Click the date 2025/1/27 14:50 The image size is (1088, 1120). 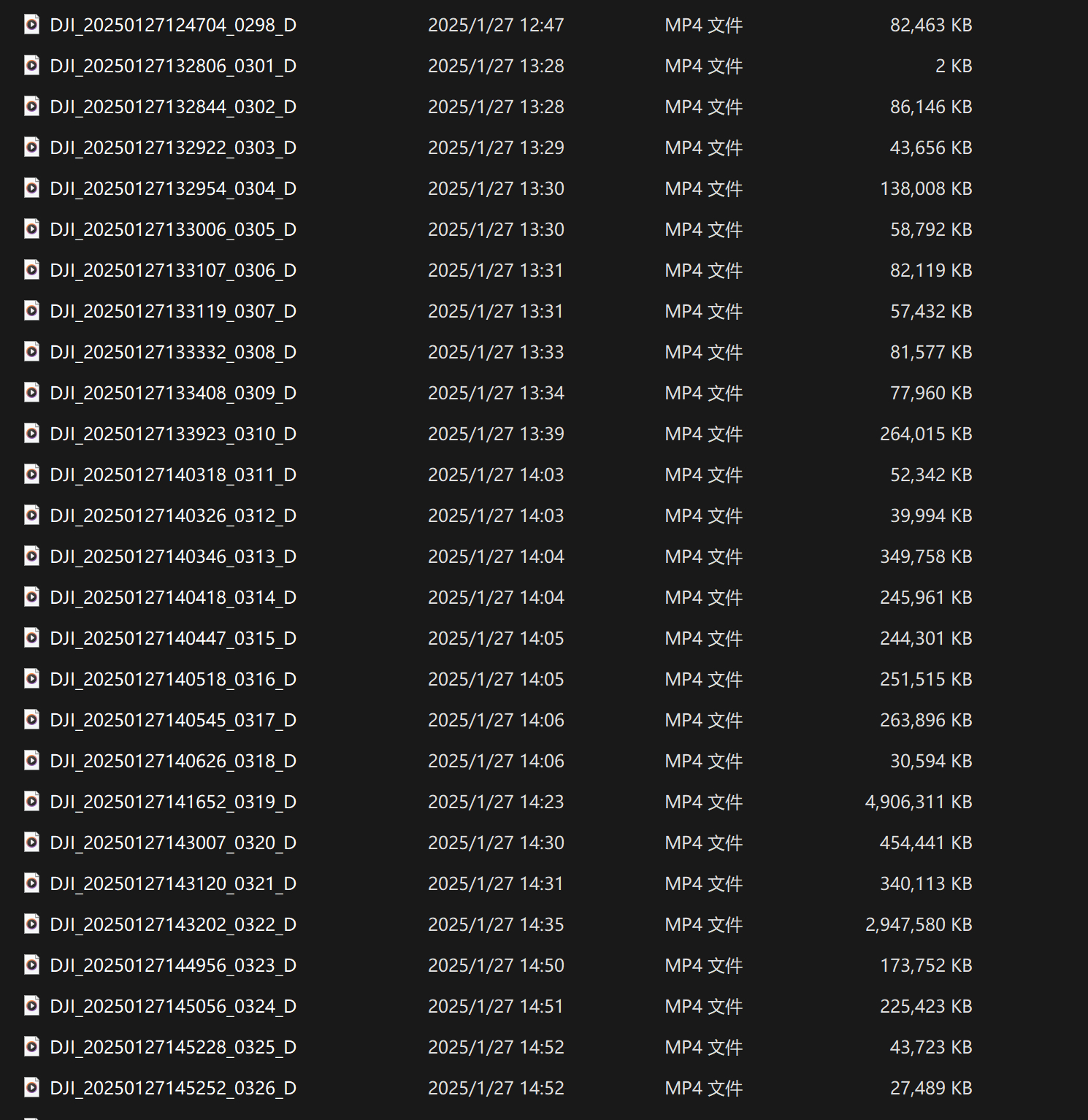click(x=496, y=966)
